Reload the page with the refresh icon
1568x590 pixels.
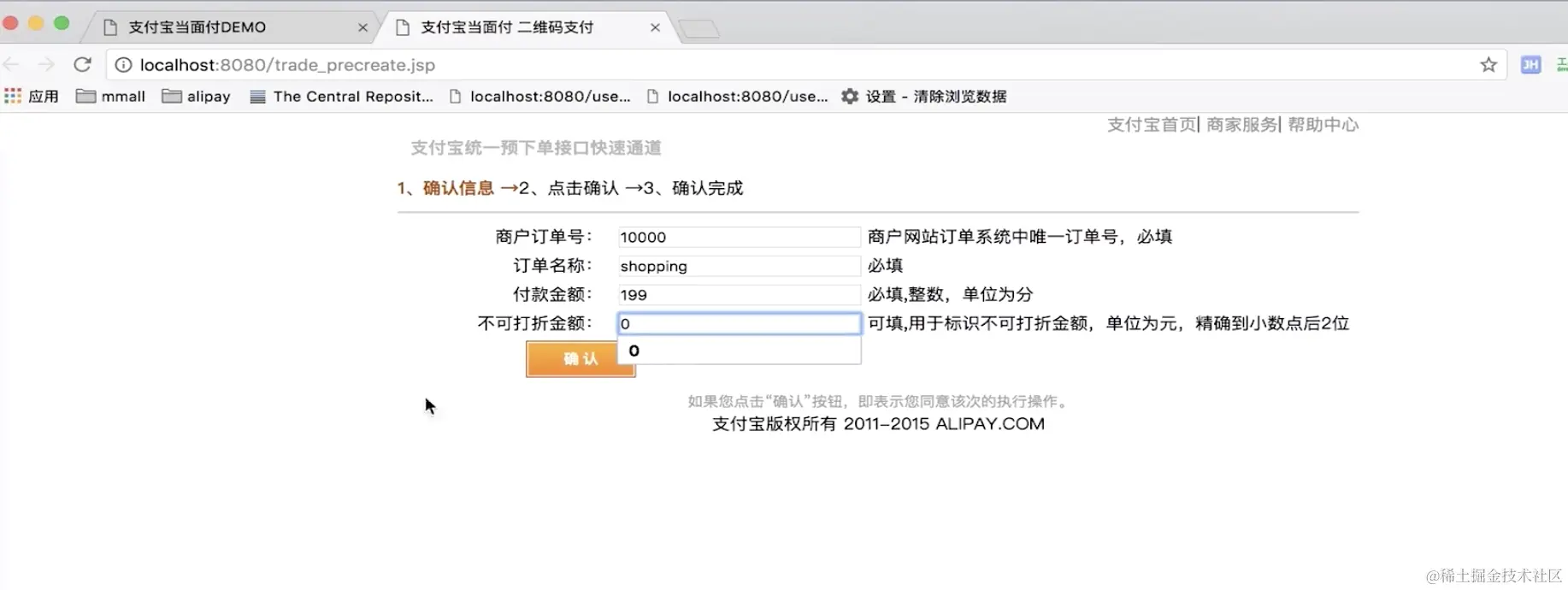pyautogui.click(x=82, y=65)
